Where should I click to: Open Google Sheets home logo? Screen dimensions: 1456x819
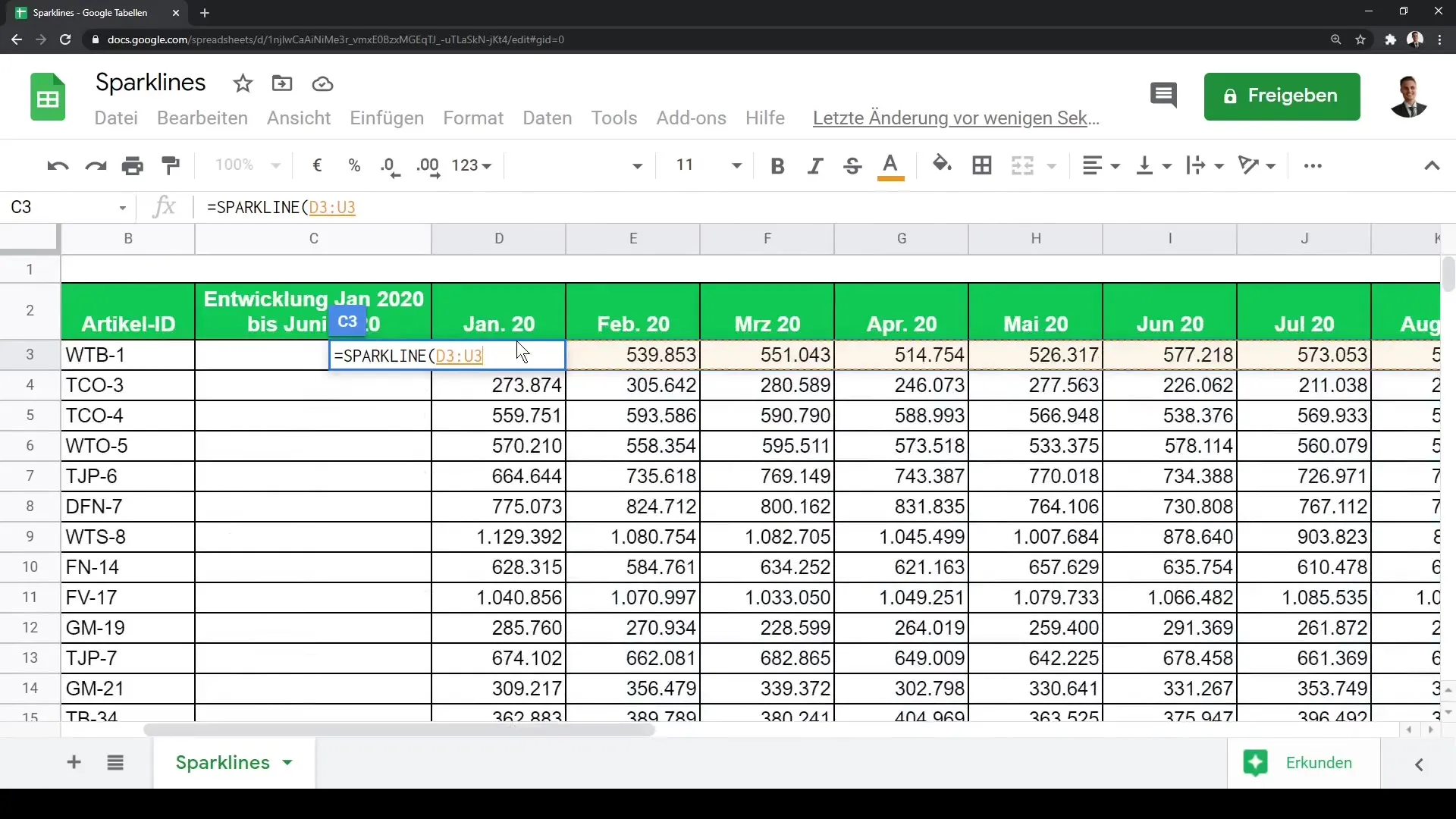pos(48,97)
